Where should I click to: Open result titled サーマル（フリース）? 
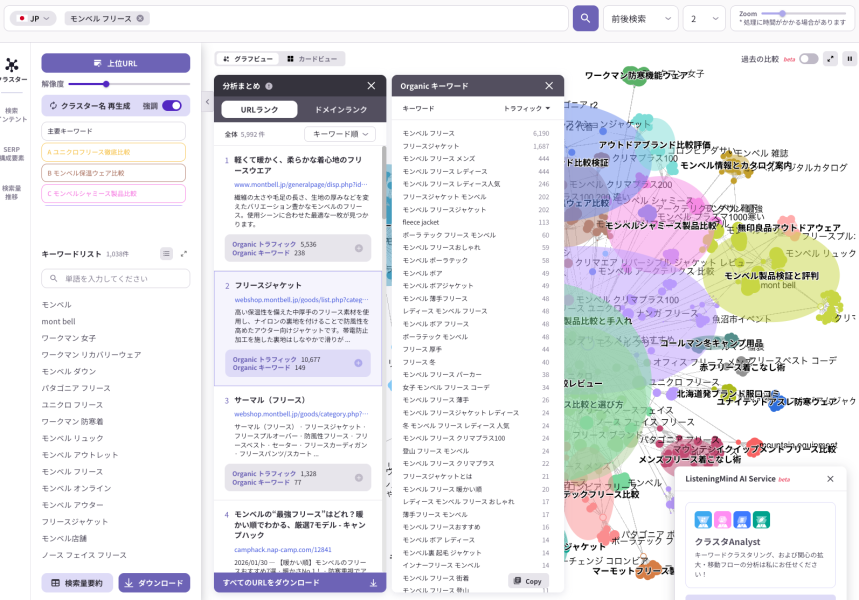[270, 400]
